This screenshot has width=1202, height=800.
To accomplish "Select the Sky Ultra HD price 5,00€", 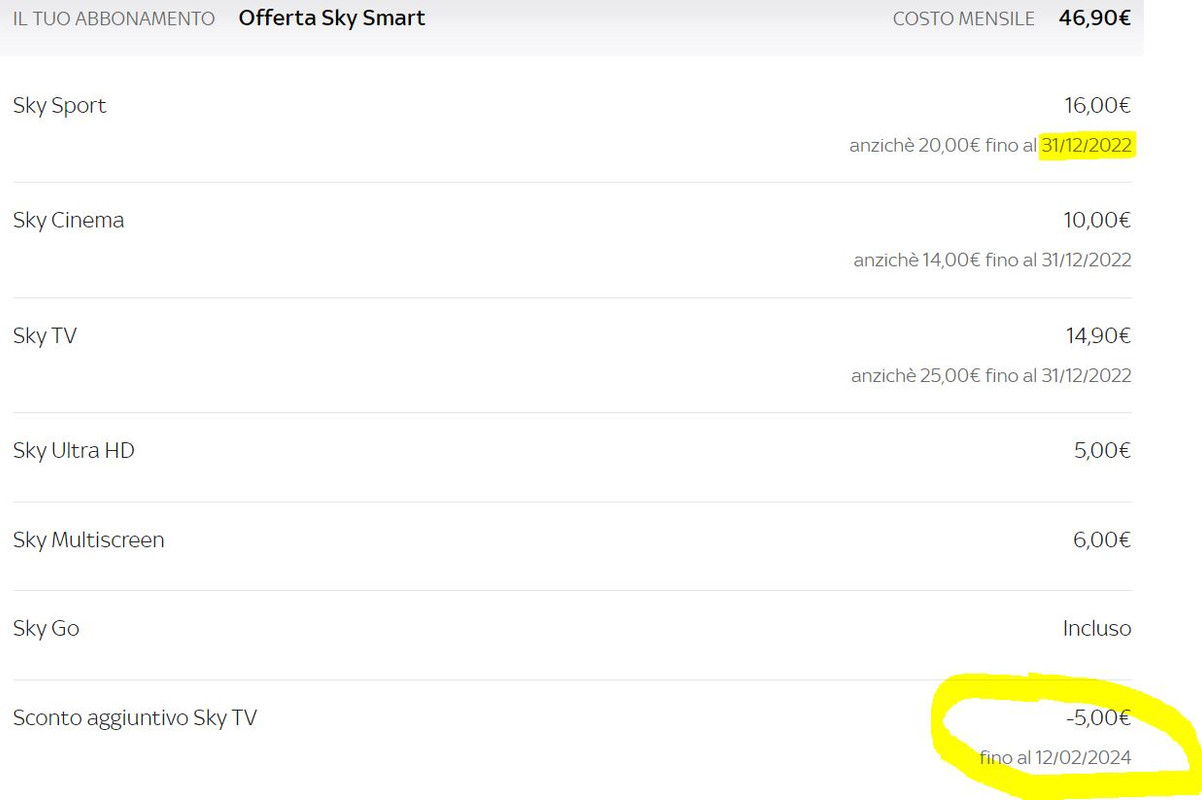I will (1102, 450).
